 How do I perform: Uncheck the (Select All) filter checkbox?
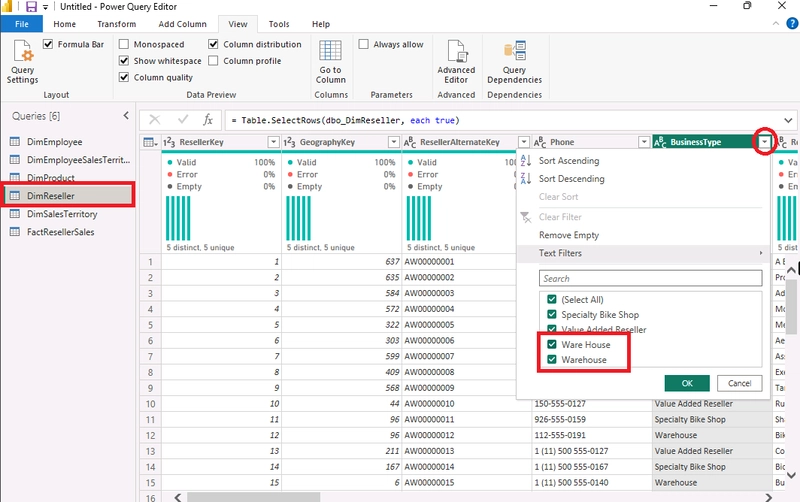[552, 299]
